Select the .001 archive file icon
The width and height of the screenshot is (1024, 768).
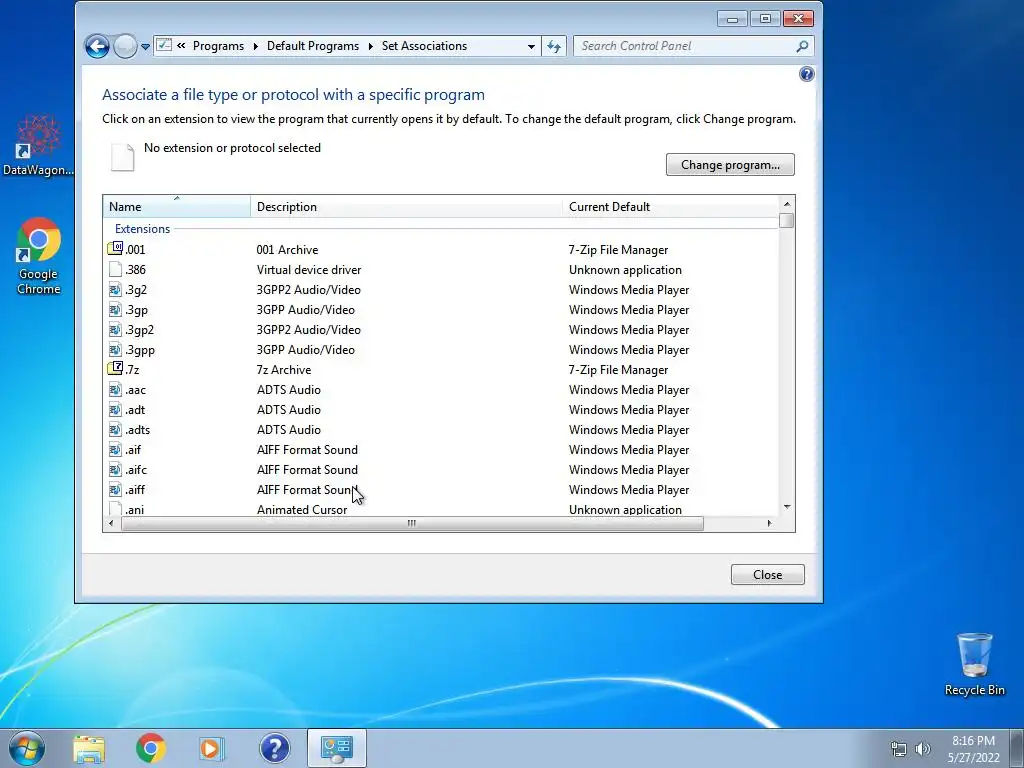(116, 249)
